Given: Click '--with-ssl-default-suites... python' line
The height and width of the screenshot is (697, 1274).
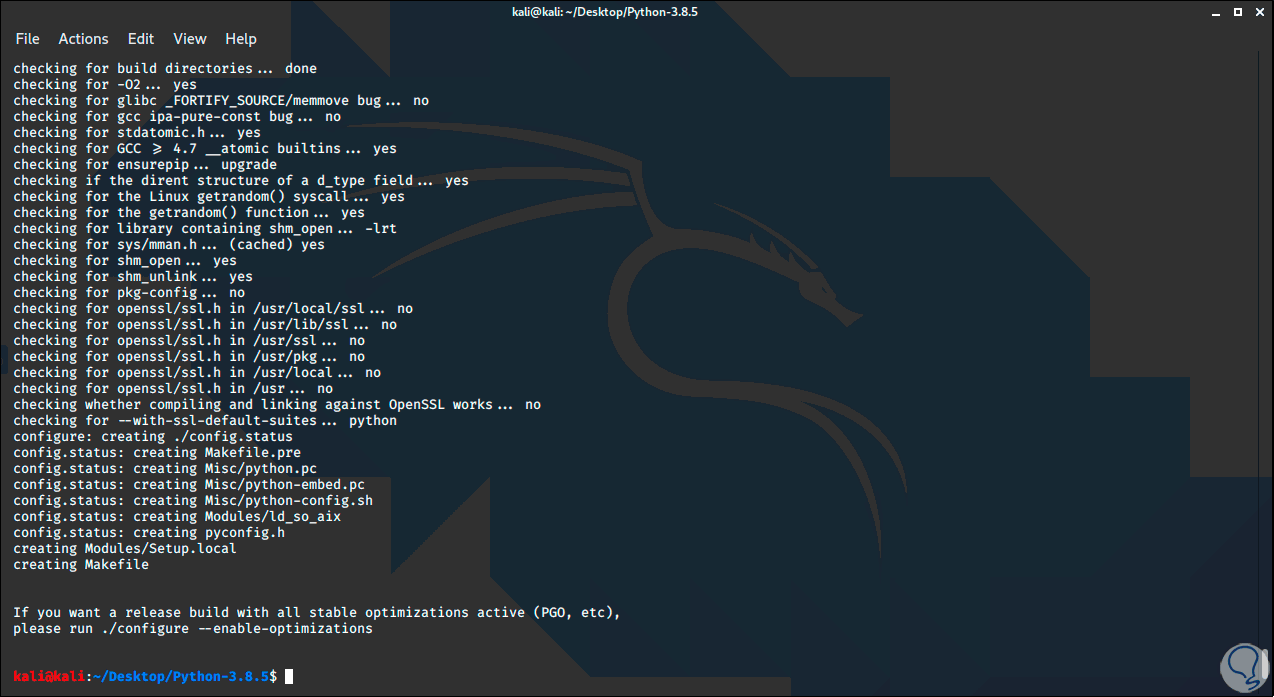Looking at the screenshot, I should pyautogui.click(x=205, y=421).
